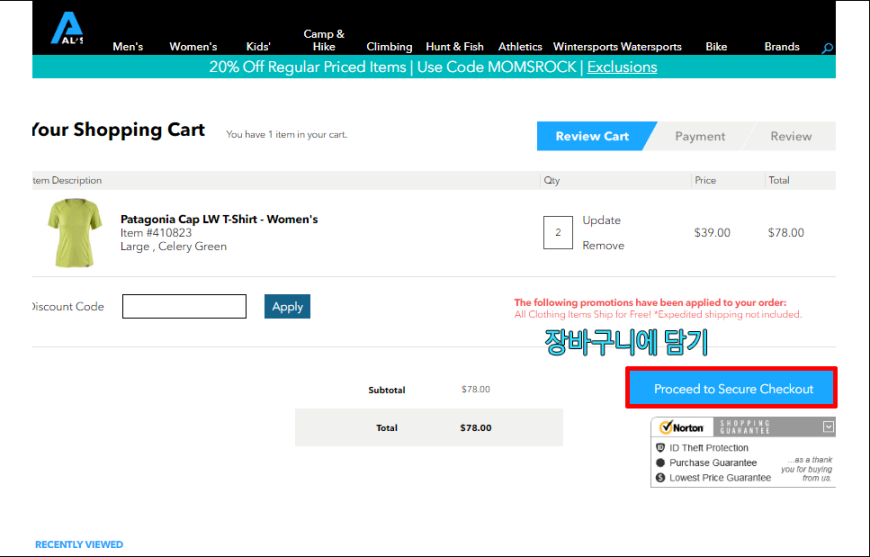Open the Men's menu

[128, 47]
